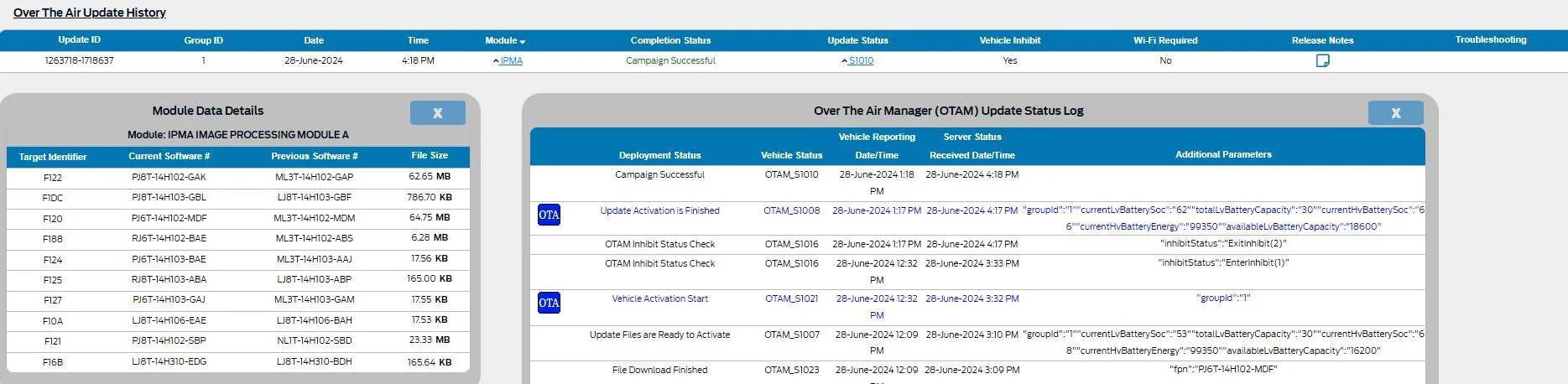1568x384 pixels.
Task: Click previous software ML3T-14H103-AAJ
Action: click(x=314, y=259)
